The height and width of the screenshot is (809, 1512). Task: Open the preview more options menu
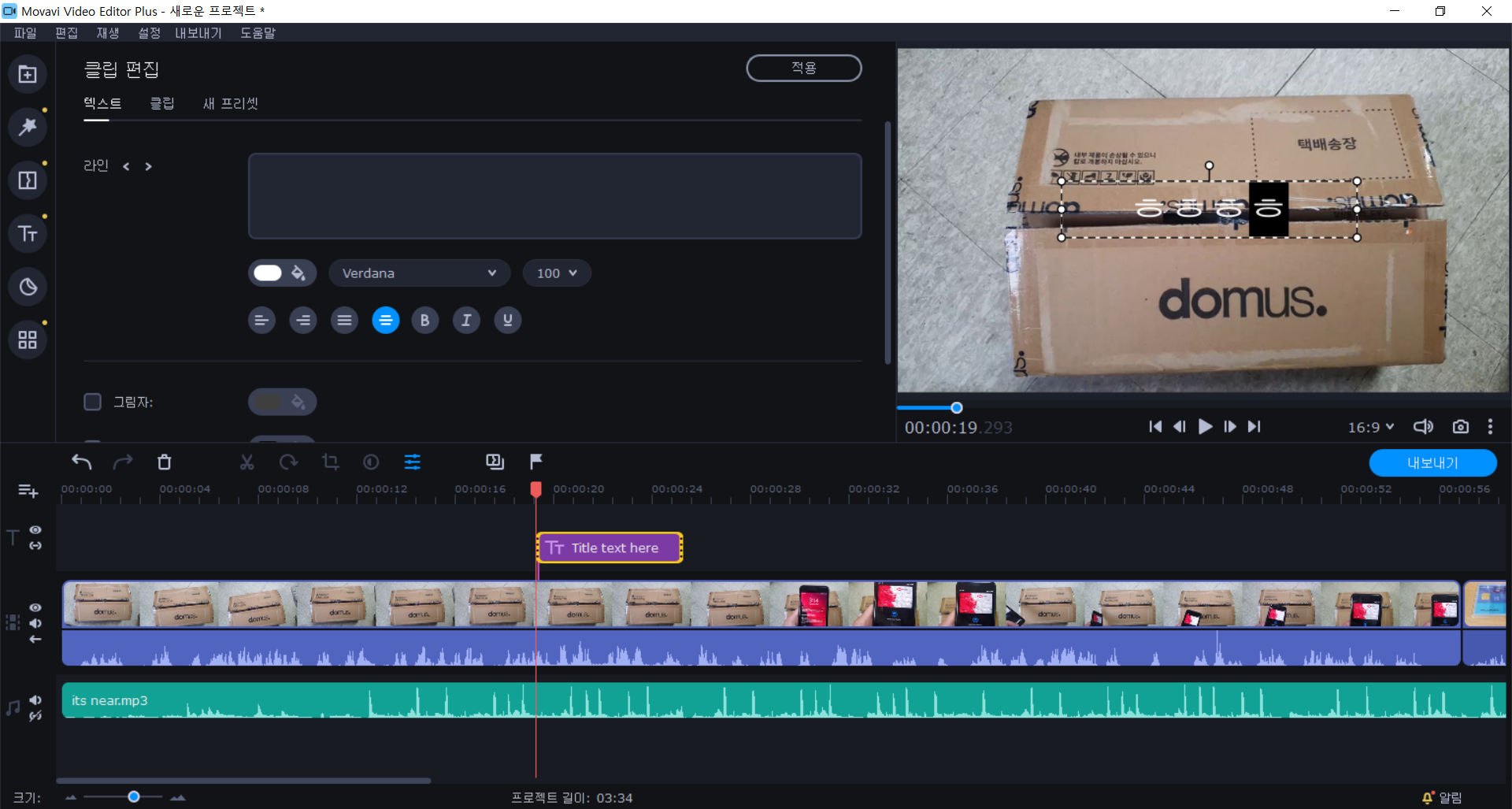coord(1490,426)
